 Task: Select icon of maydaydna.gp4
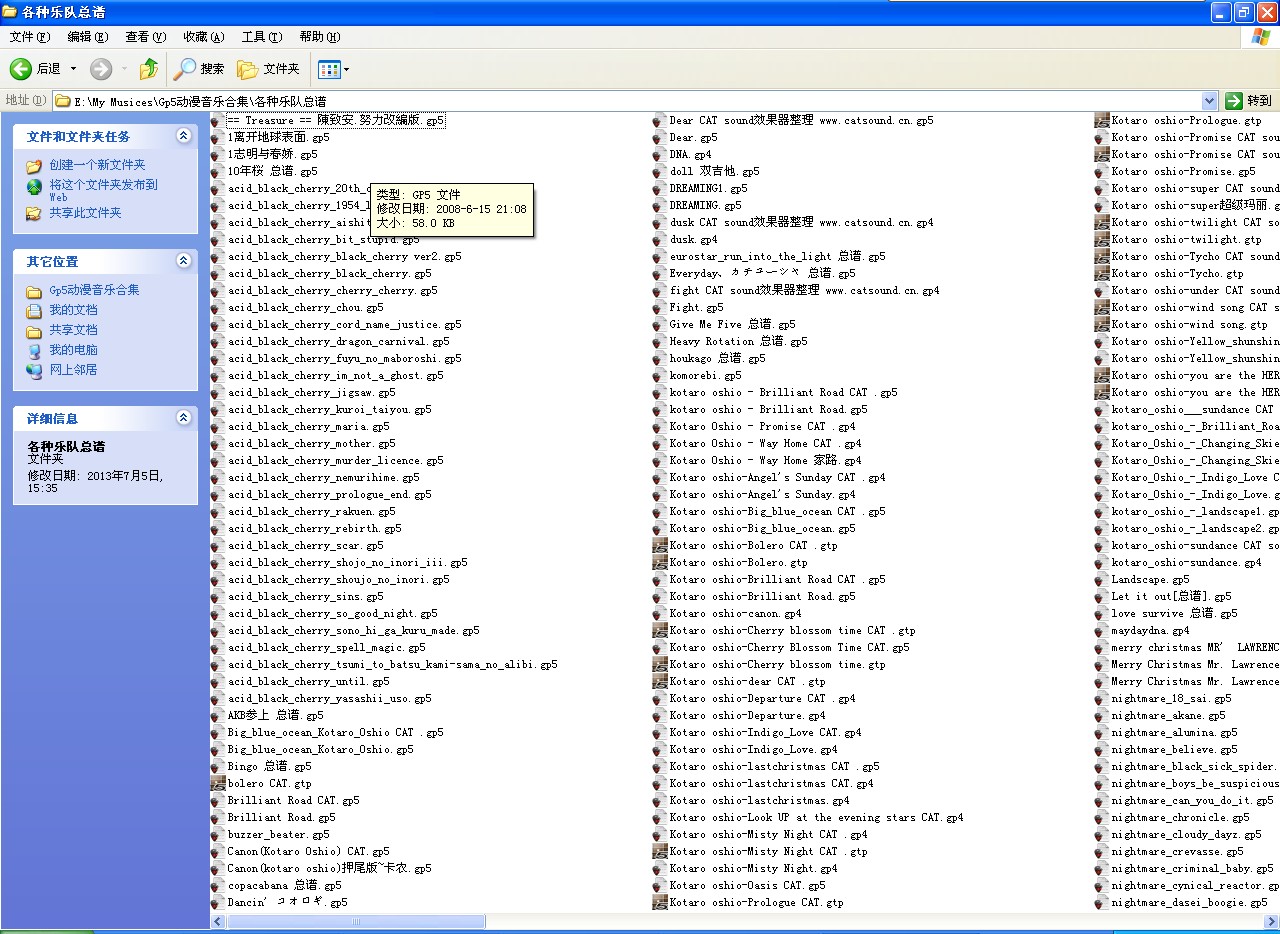[1102, 630]
